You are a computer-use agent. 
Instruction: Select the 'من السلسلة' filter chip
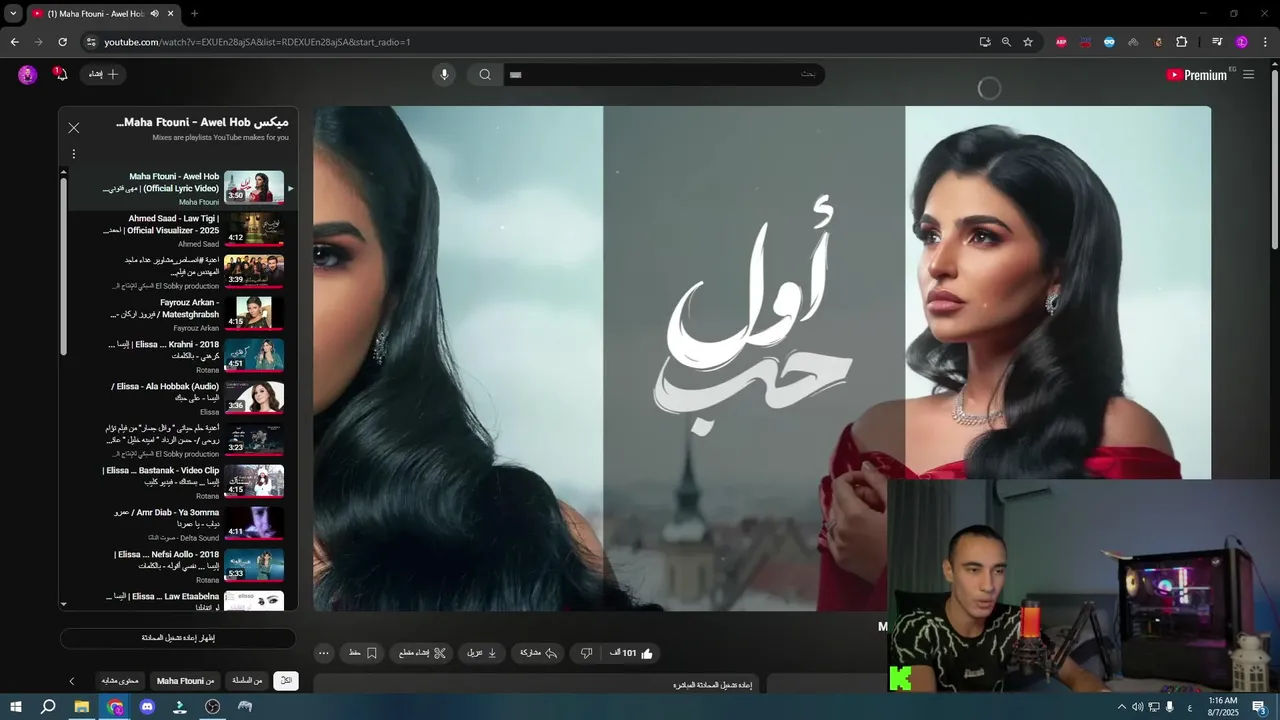pyautogui.click(x=247, y=681)
